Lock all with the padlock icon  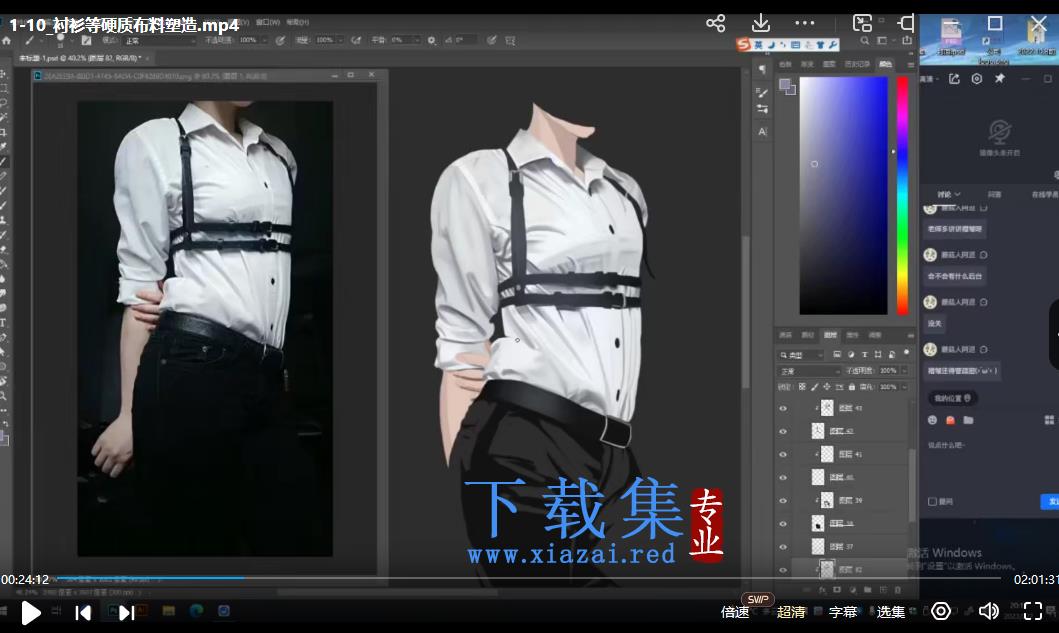point(852,387)
